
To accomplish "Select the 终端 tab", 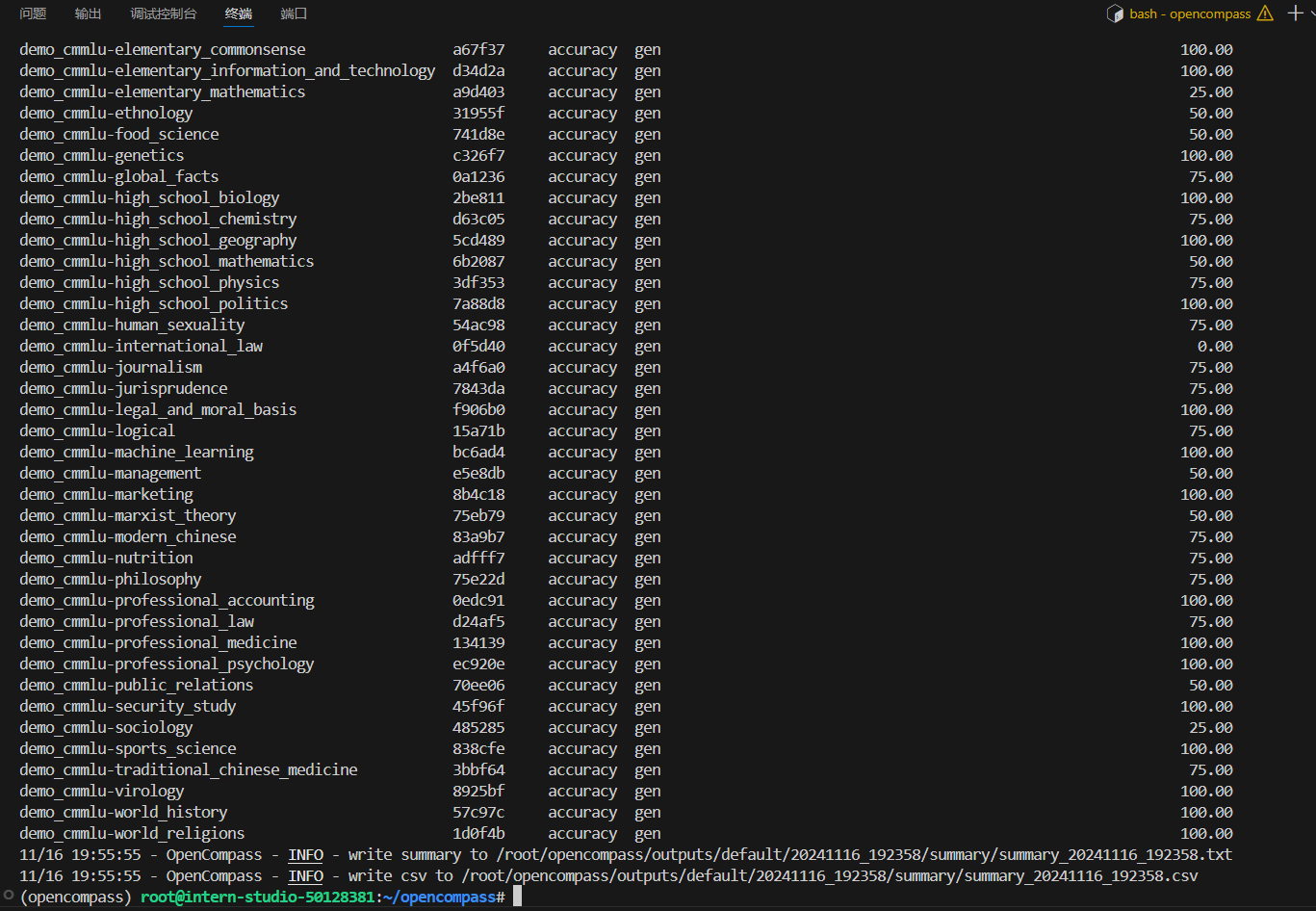I will coord(239,13).
